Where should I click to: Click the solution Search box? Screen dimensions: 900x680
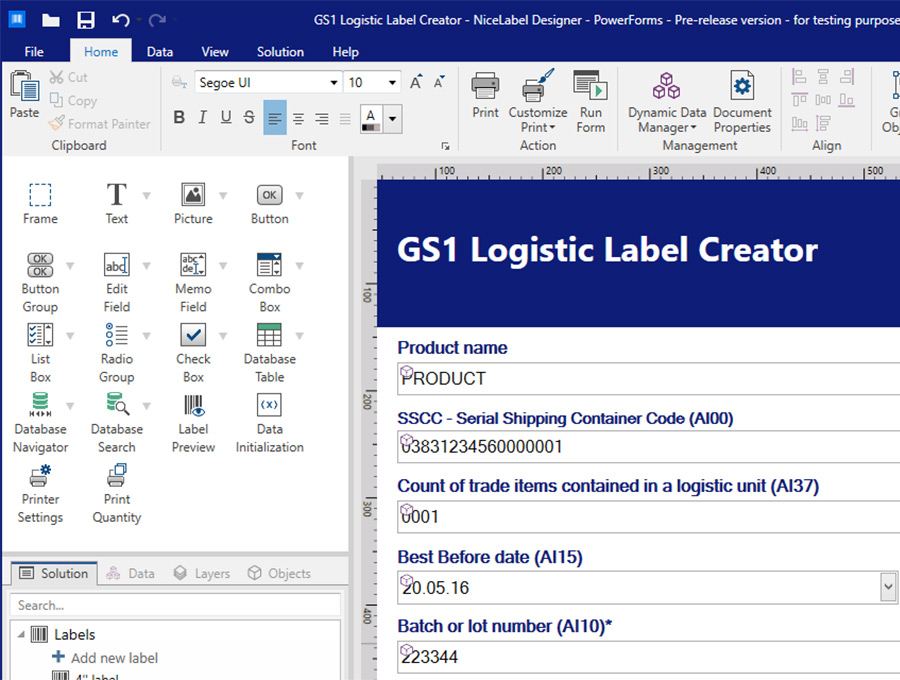pyautogui.click(x=176, y=605)
